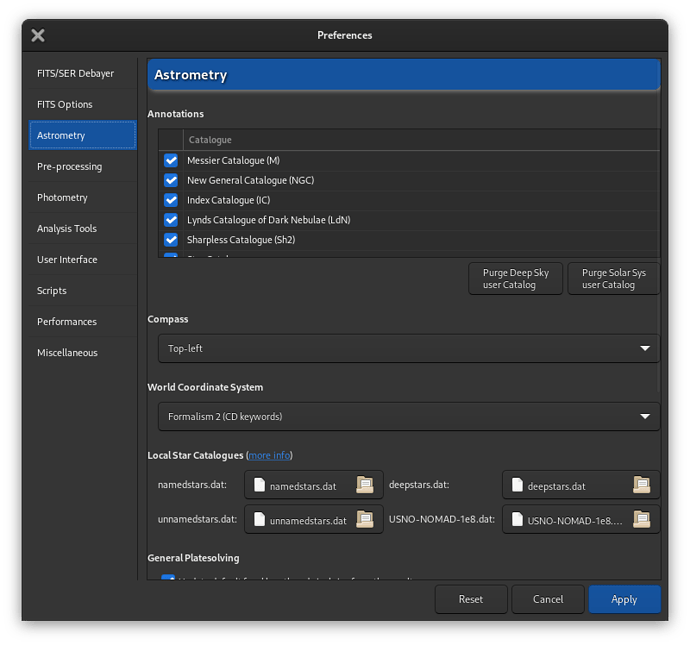Open the more info link

pyautogui.click(x=269, y=456)
